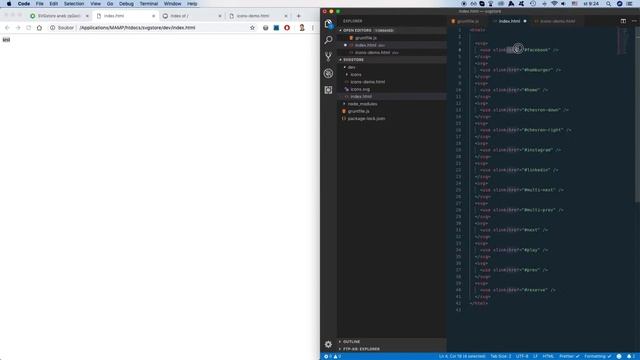Click the editor minimap
Viewport: 640px width, 360px height.
[623, 40]
